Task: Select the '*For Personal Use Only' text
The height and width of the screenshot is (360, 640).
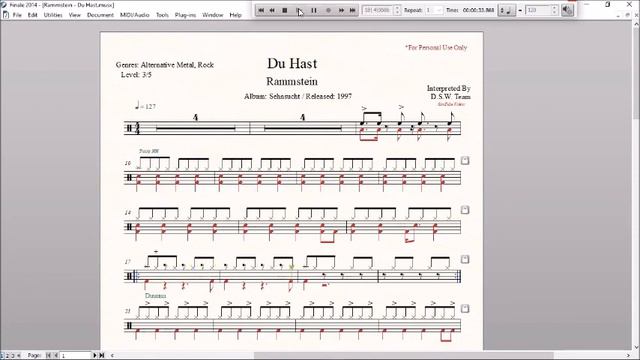Action: pos(436,47)
